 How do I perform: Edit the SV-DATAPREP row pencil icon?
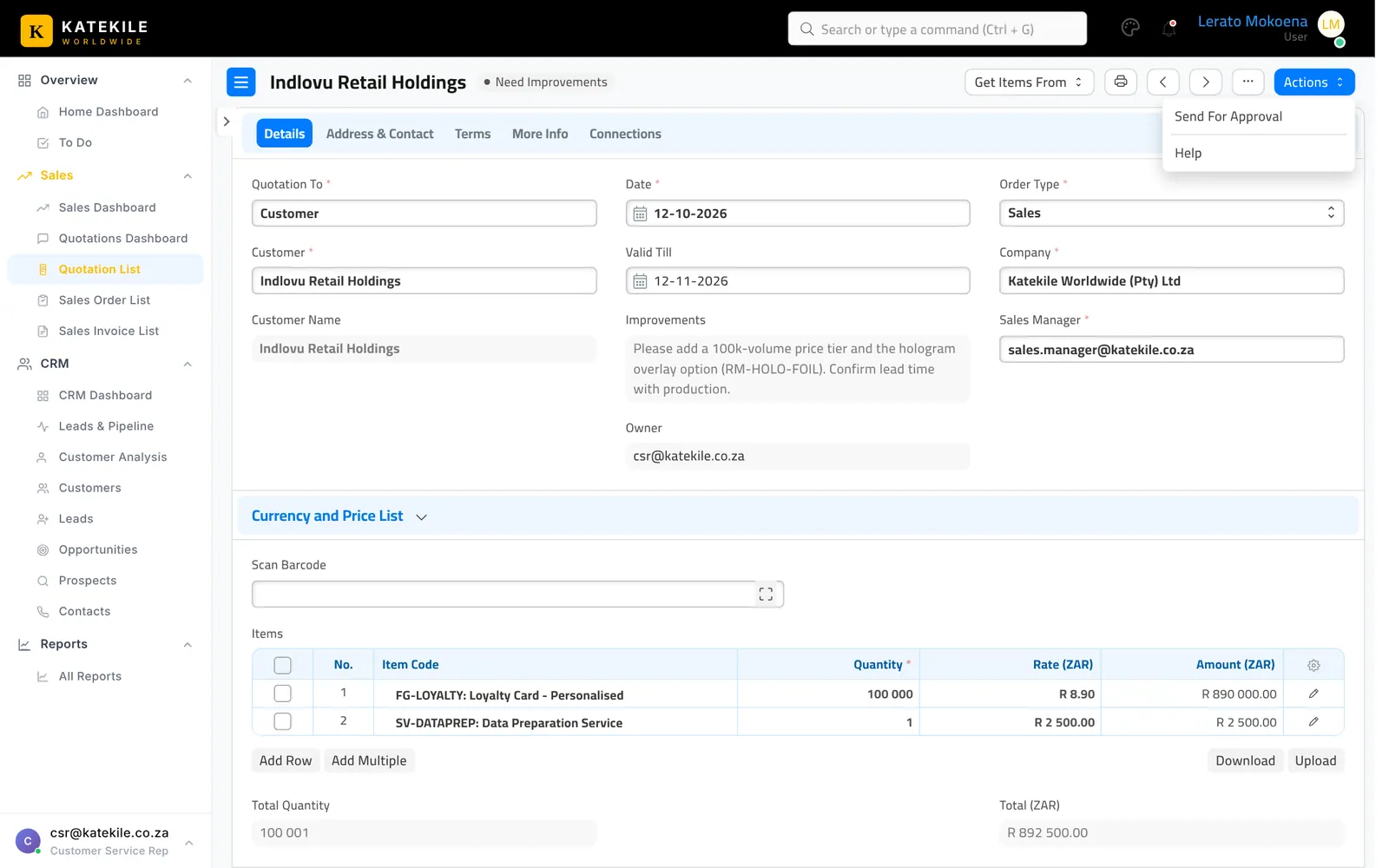[1313, 721]
